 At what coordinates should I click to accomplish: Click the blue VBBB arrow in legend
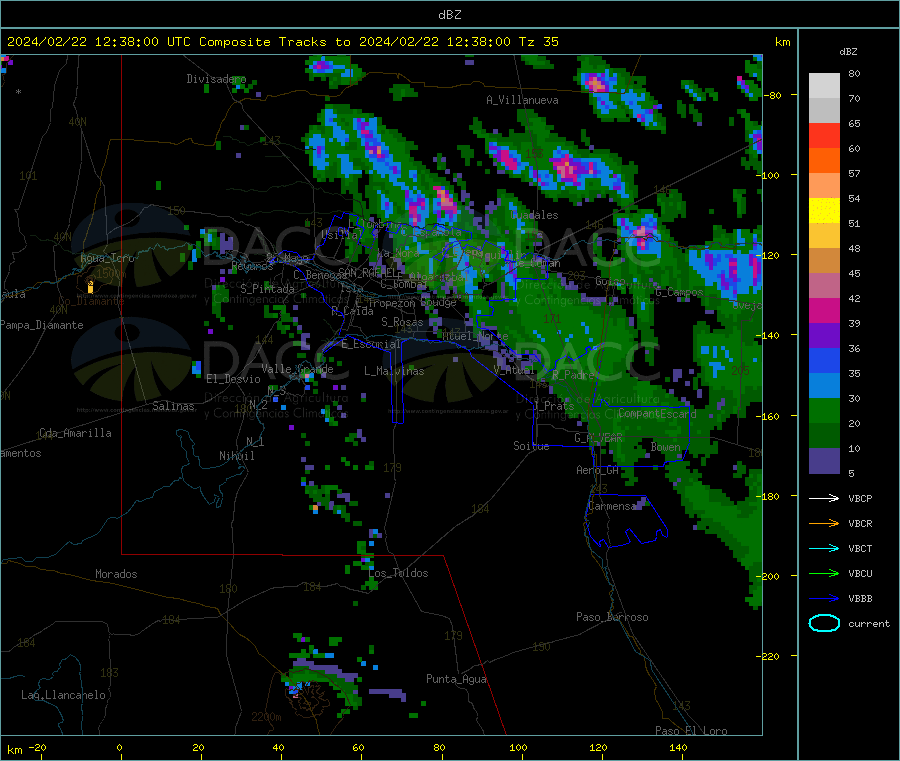click(x=824, y=599)
